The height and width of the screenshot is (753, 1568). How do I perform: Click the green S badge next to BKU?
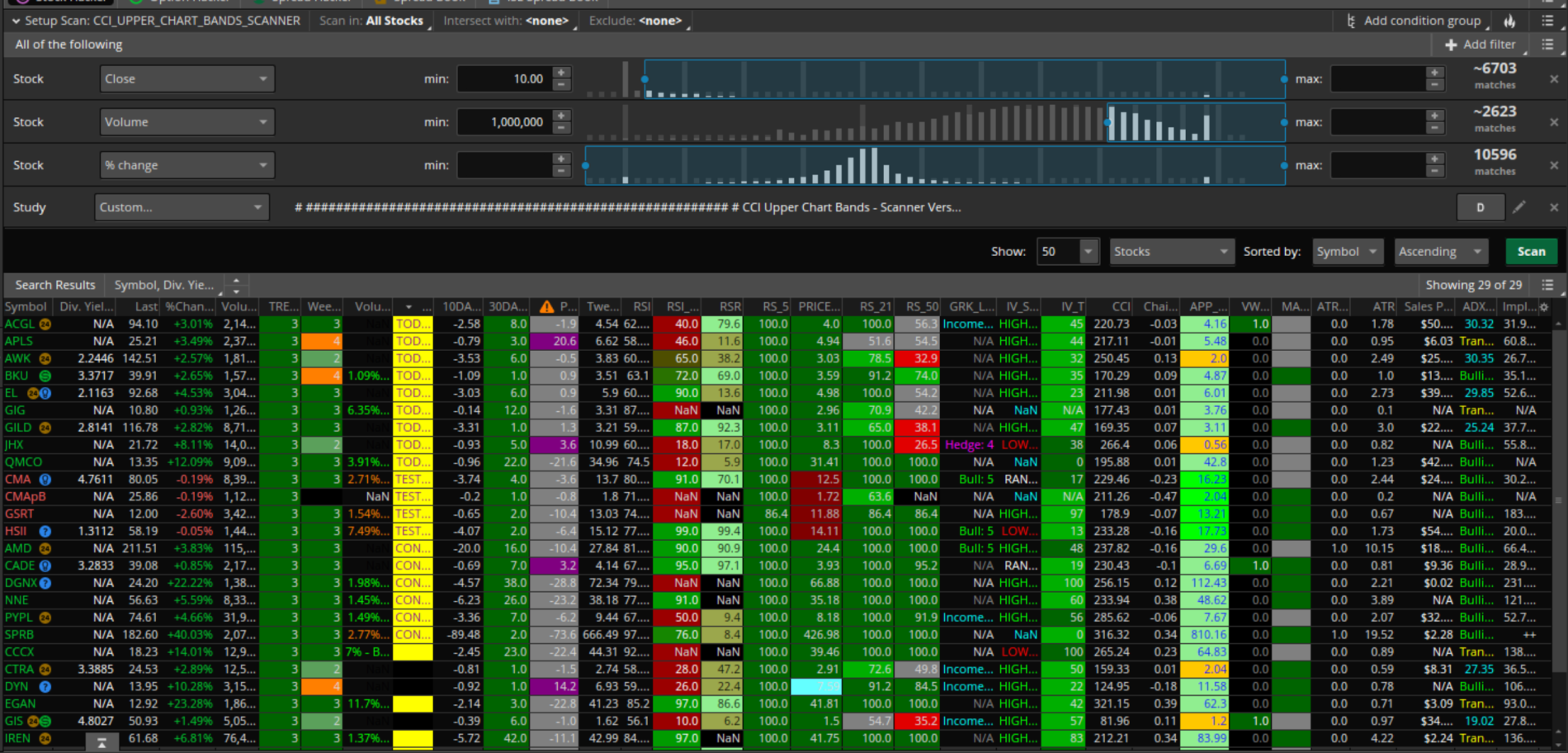point(45,376)
